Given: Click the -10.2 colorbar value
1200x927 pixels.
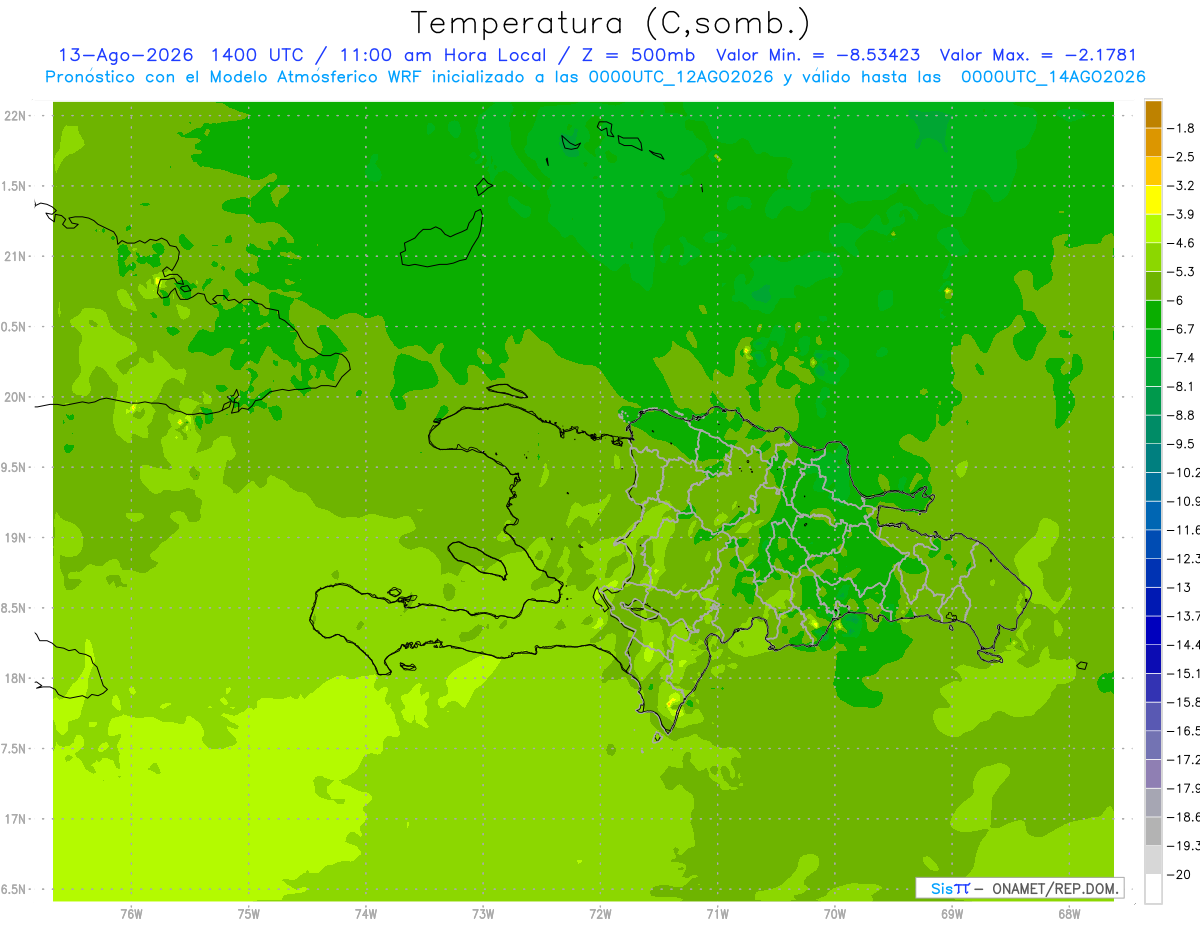Looking at the screenshot, I should coord(1183,472).
